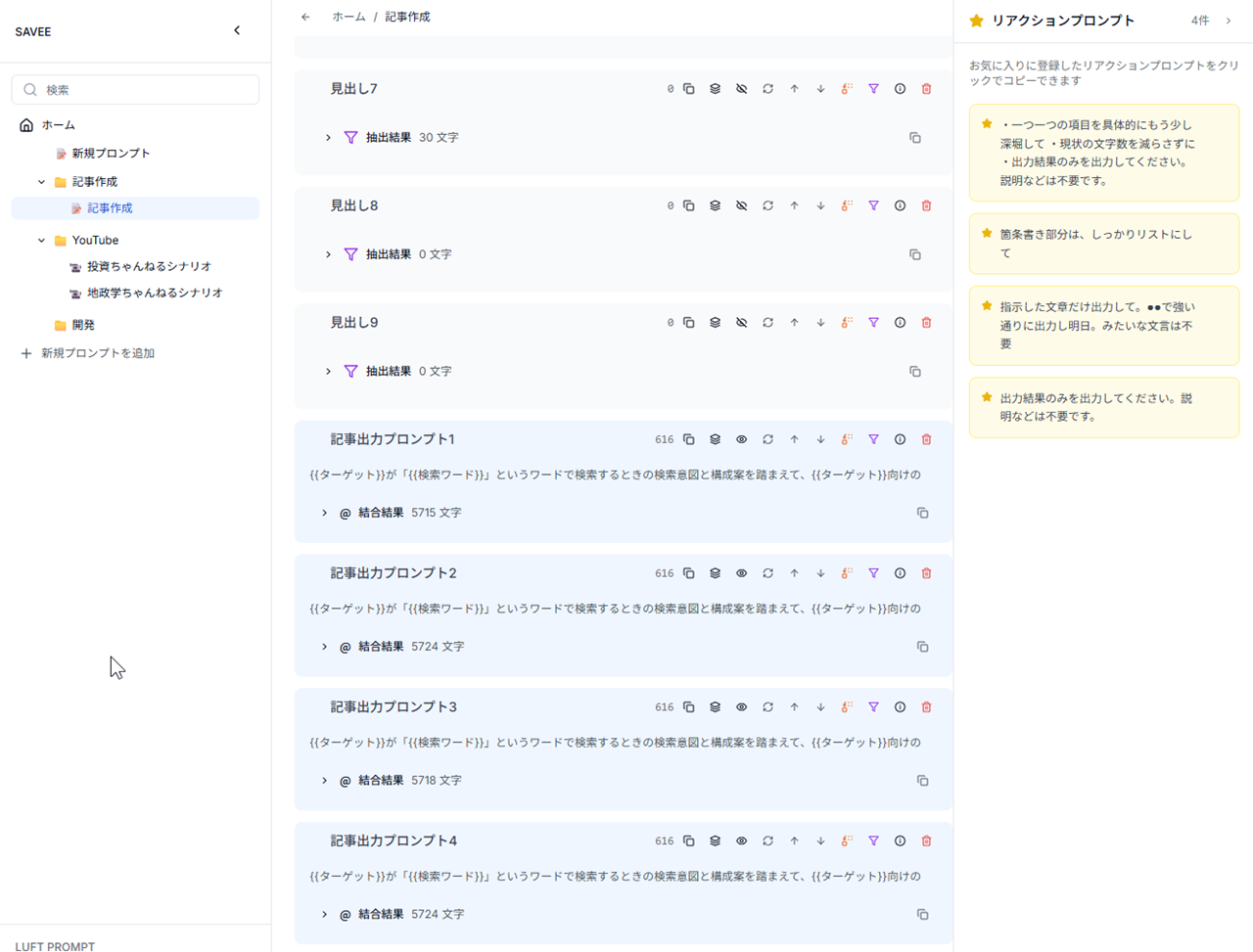Viewport: 1253px width, 952px height.
Task: Click copy icon in 記事出力プロンプト1 header
Action: pos(689,439)
